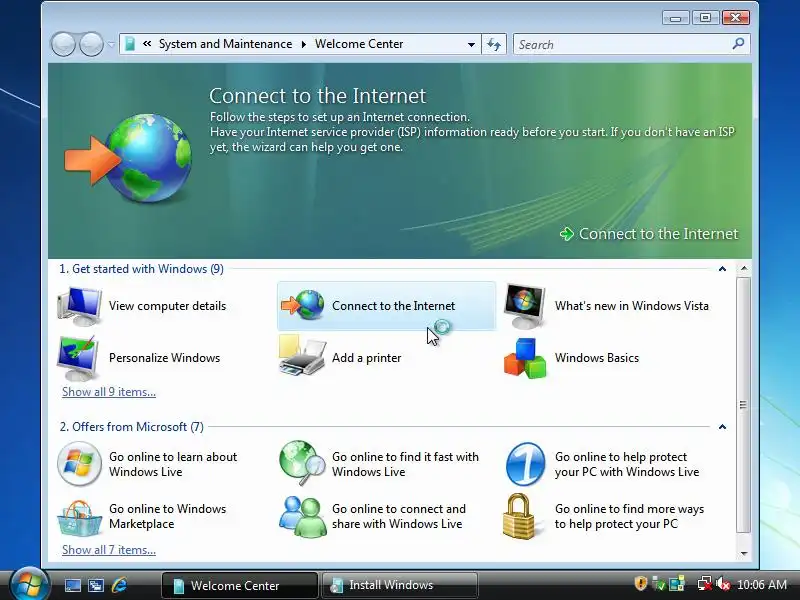
Task: Click the Refresh button next to the address bar
Action: (x=494, y=44)
